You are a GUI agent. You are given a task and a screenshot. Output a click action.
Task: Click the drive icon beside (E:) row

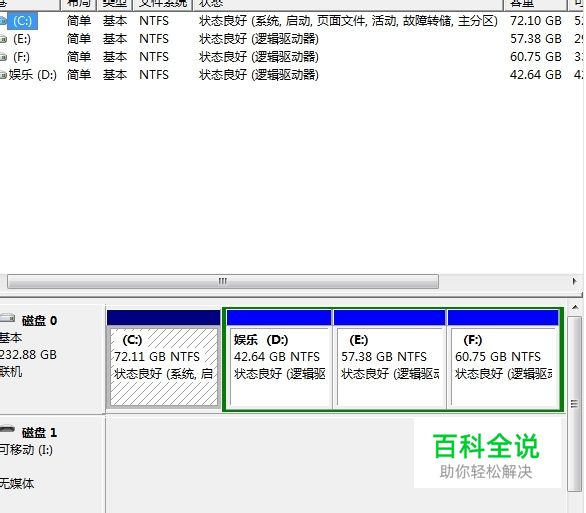3,38
